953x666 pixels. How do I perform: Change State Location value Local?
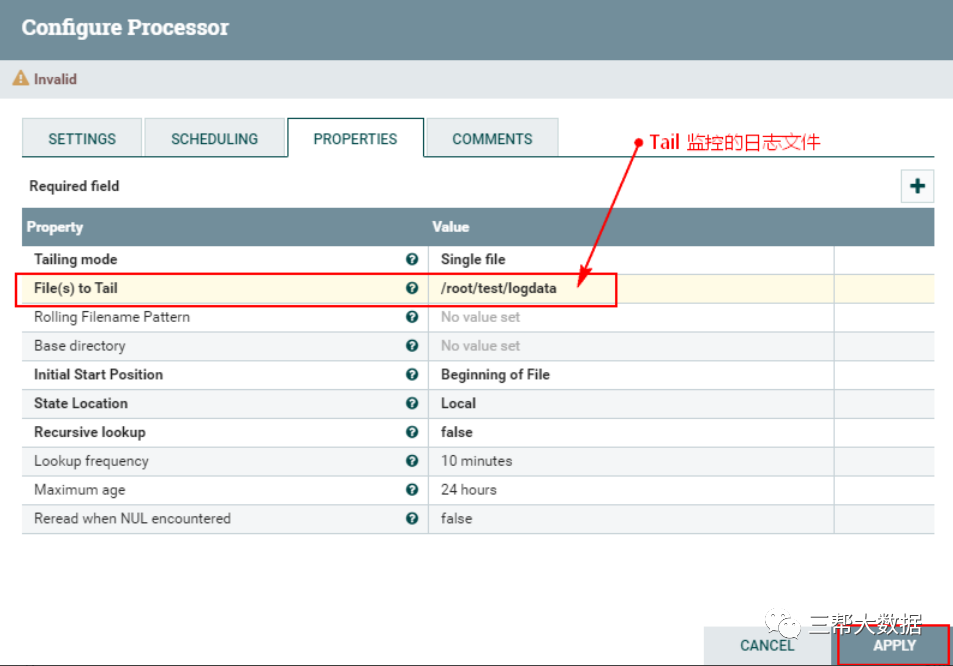tap(630, 404)
